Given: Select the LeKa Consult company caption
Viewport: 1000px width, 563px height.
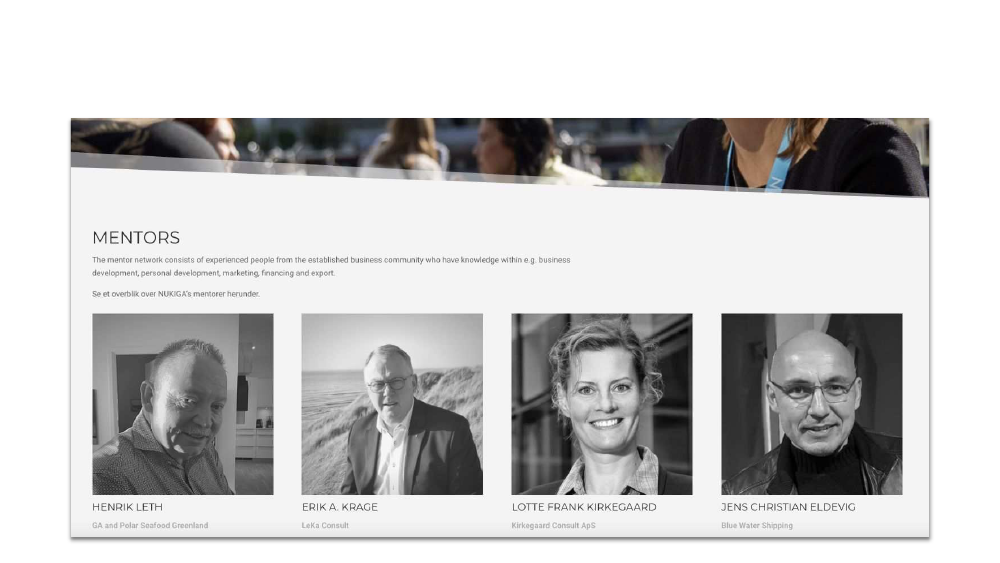Looking at the screenshot, I should click(325, 525).
